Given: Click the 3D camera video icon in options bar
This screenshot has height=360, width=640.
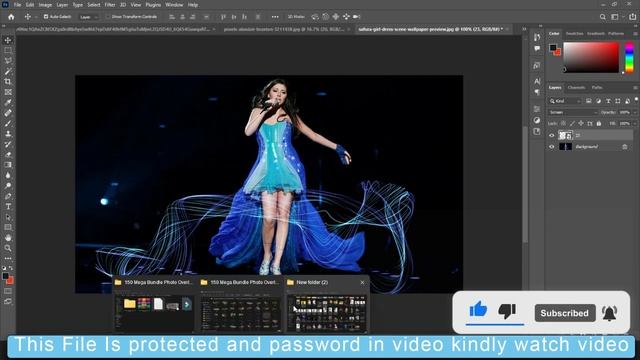Looking at the screenshot, I should pyautogui.click(x=356, y=17).
